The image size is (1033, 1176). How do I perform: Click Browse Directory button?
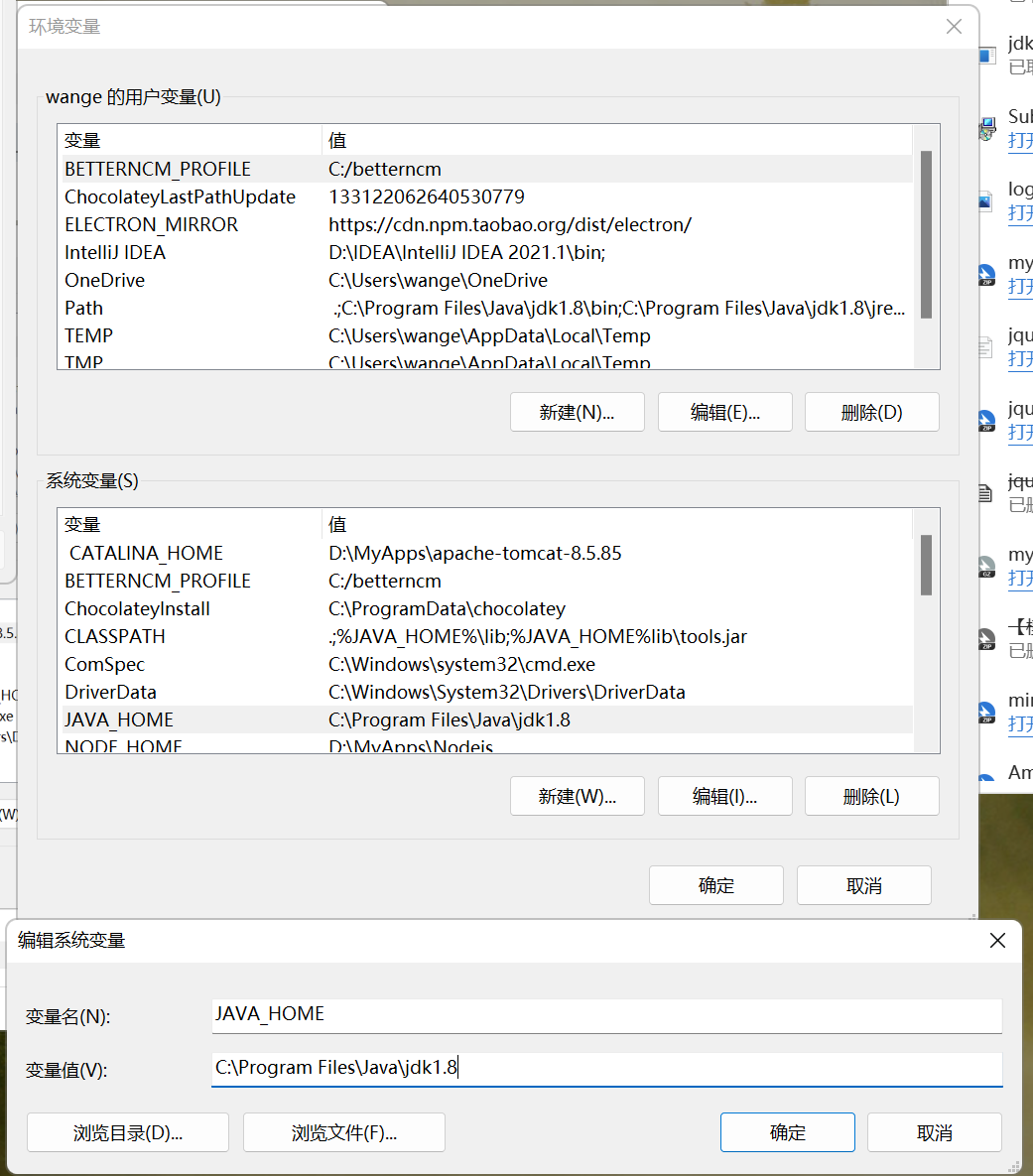128,1132
